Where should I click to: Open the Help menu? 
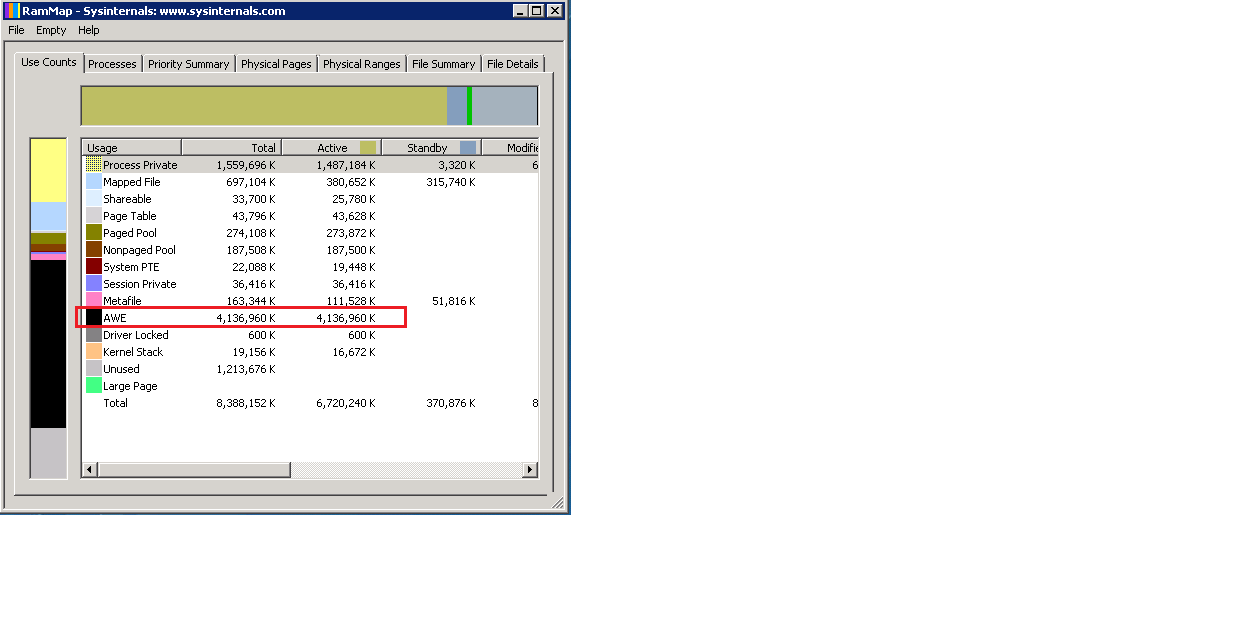tap(89, 30)
